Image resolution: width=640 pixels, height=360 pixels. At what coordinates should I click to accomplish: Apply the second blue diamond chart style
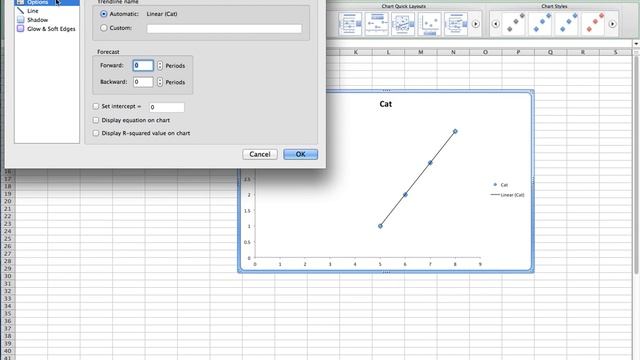[x=569, y=23]
